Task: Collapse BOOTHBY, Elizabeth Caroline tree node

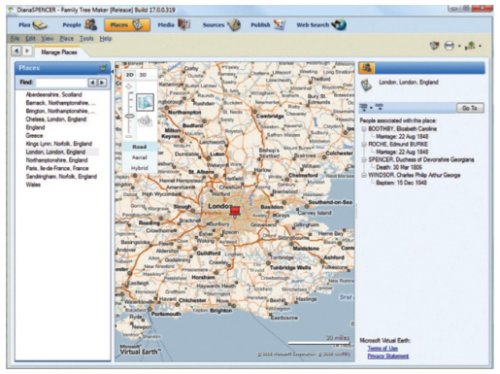Action: pyautogui.click(x=364, y=129)
